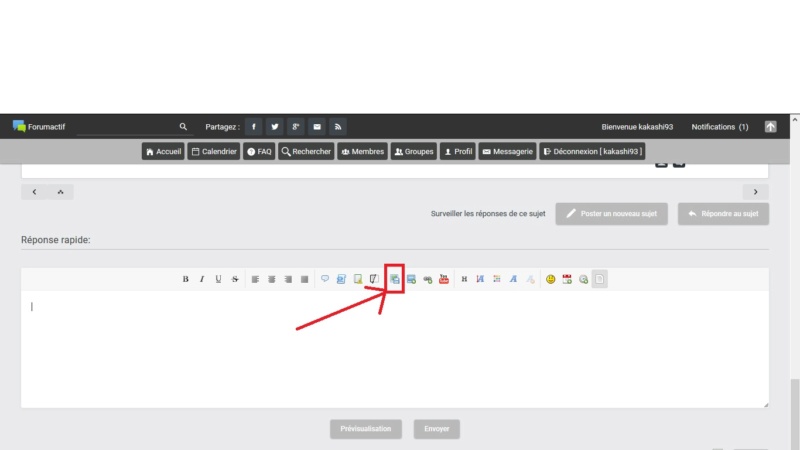800x450 pixels.
Task: Justify the text alignment
Action: tap(305, 279)
